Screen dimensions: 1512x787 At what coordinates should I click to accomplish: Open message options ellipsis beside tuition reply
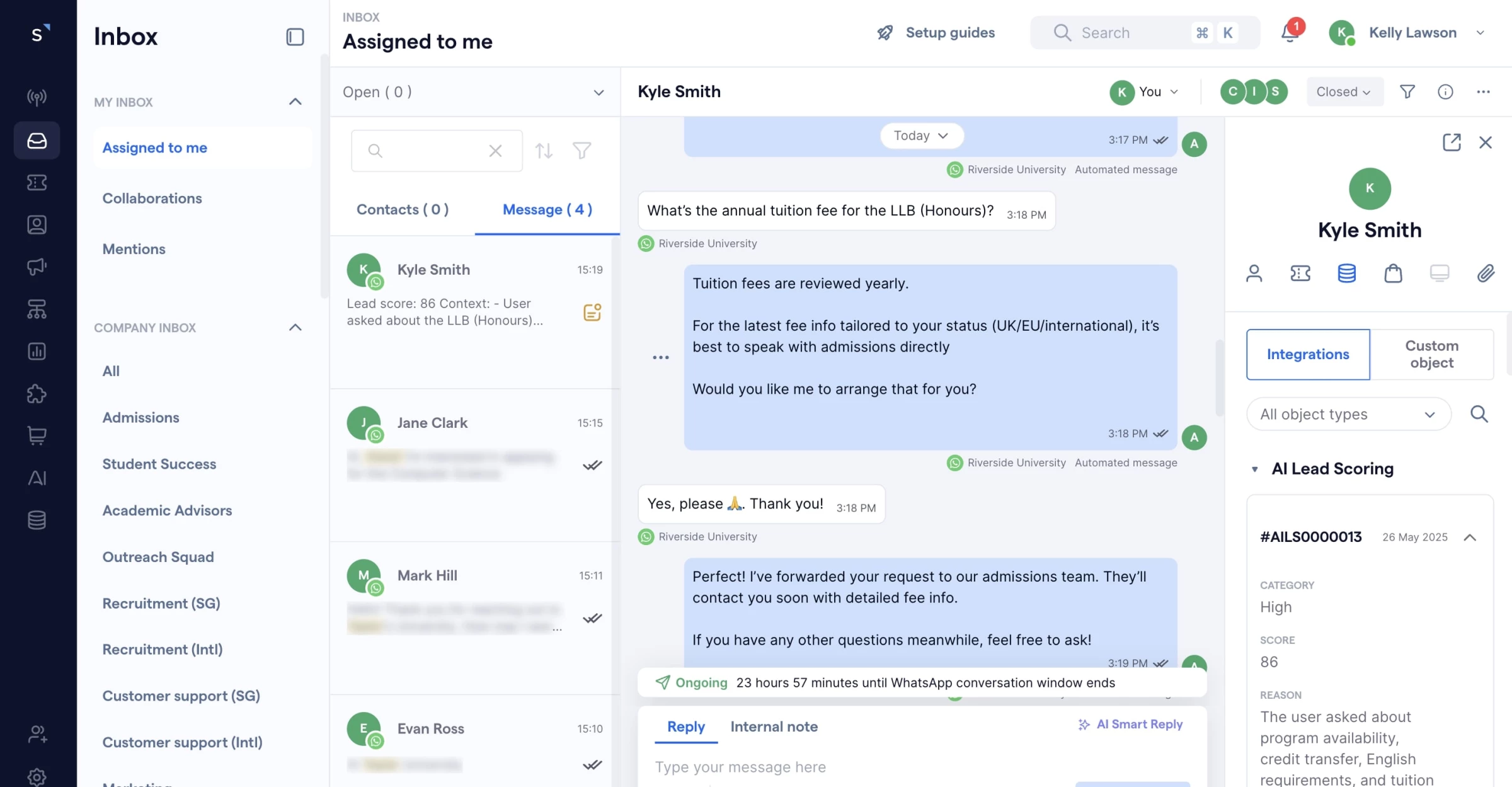click(x=660, y=357)
